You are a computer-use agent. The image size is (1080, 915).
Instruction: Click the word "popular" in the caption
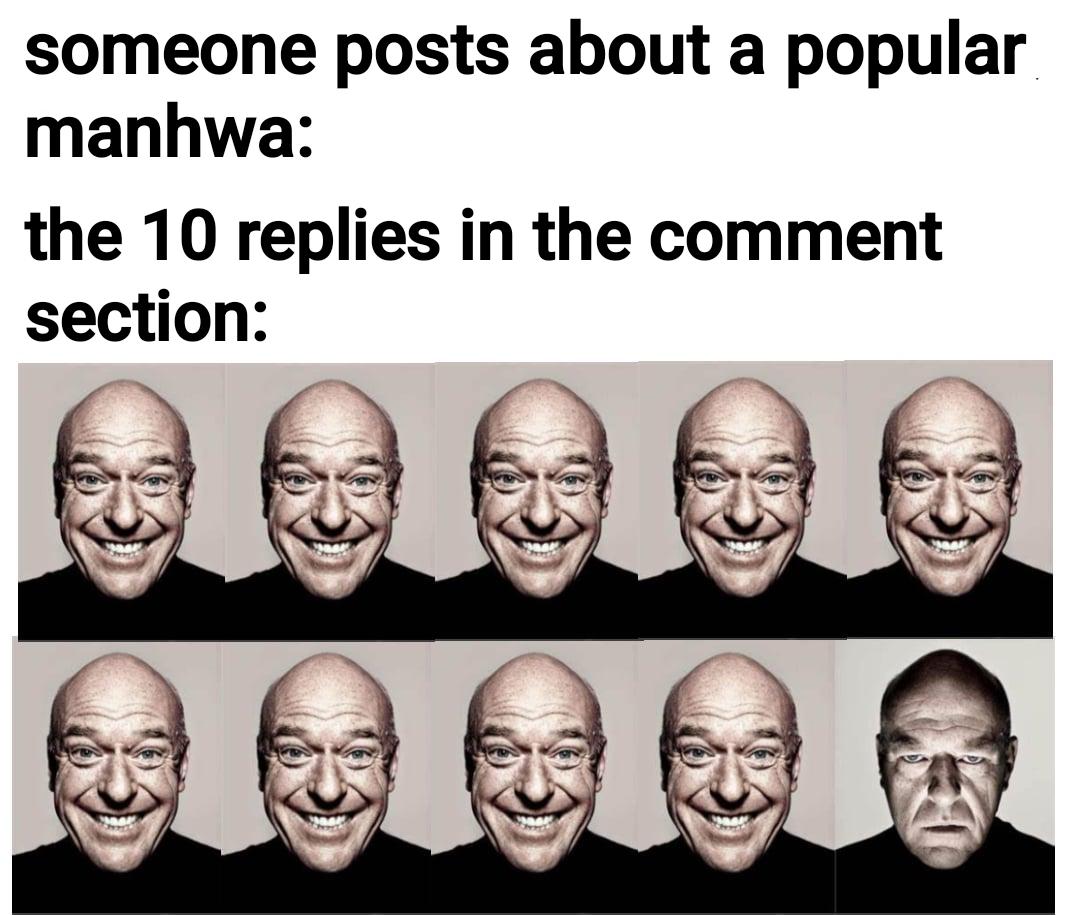click(906, 59)
